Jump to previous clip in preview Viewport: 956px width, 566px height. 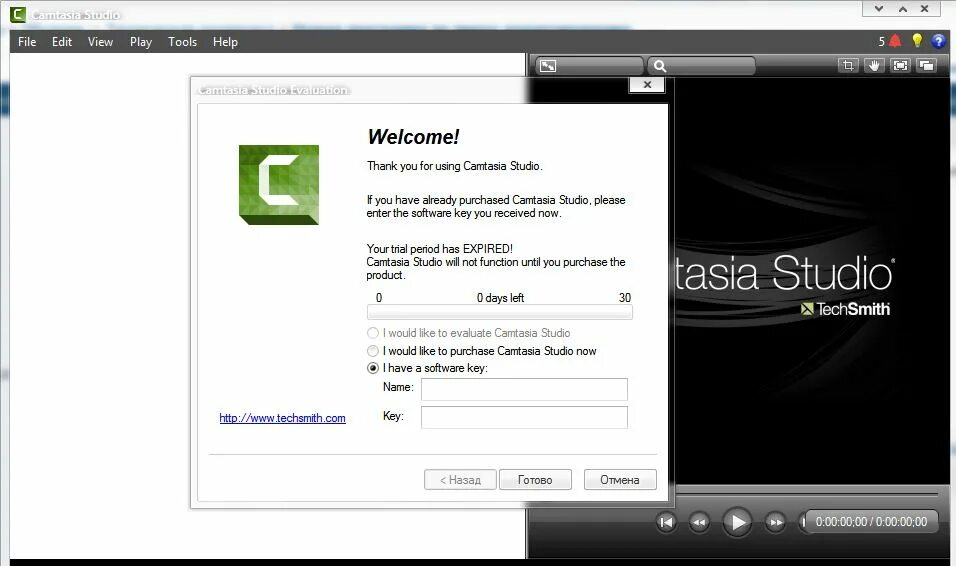pyautogui.click(x=666, y=522)
